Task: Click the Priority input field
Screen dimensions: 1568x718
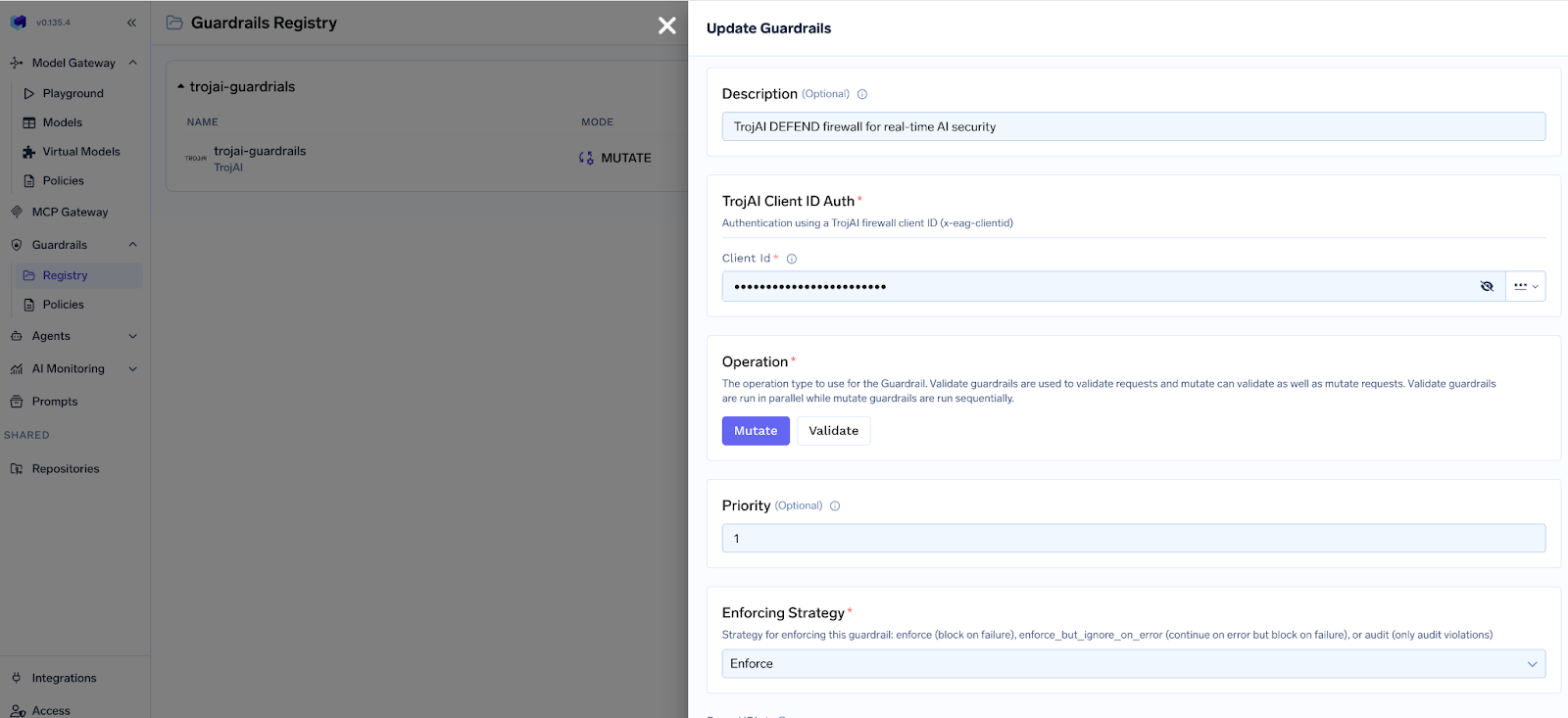Action: tap(1134, 539)
